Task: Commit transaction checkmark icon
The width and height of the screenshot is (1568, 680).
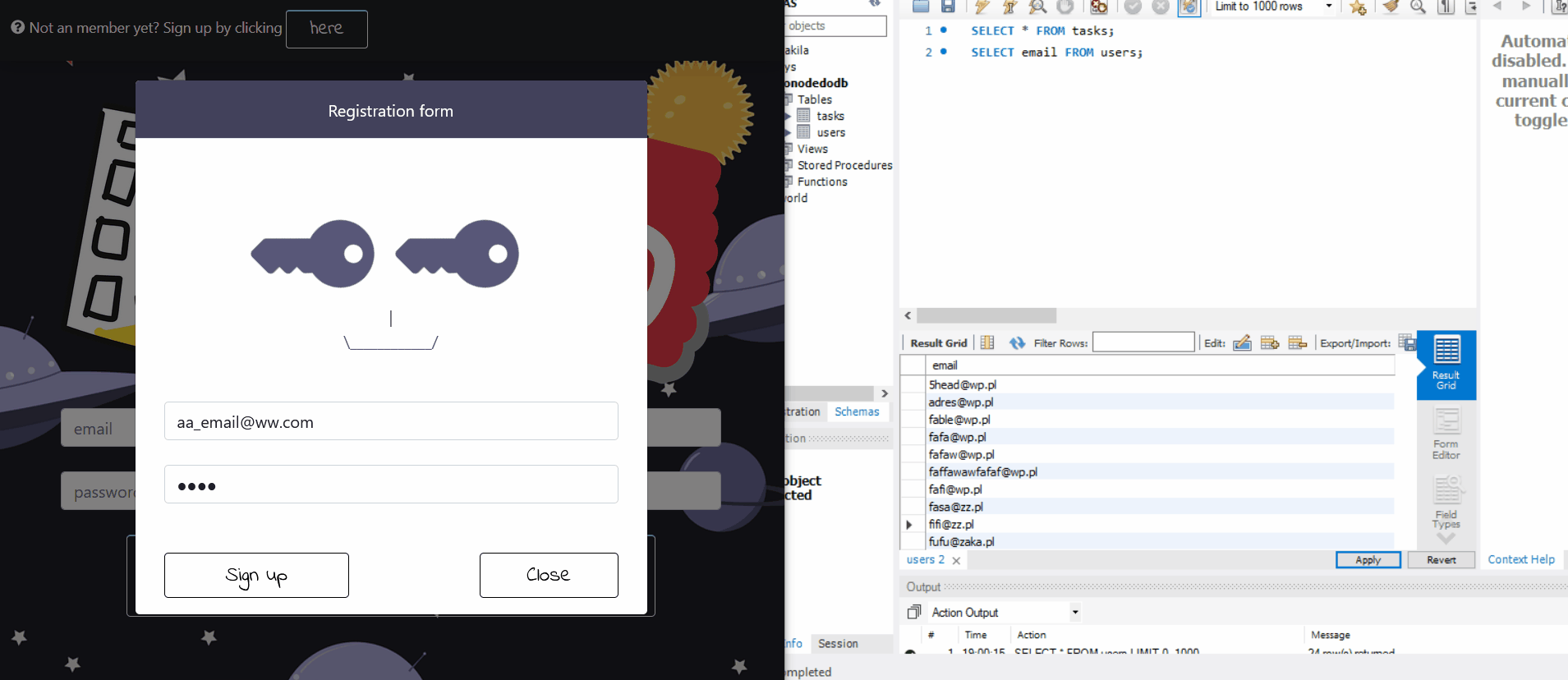Action: 1133,7
